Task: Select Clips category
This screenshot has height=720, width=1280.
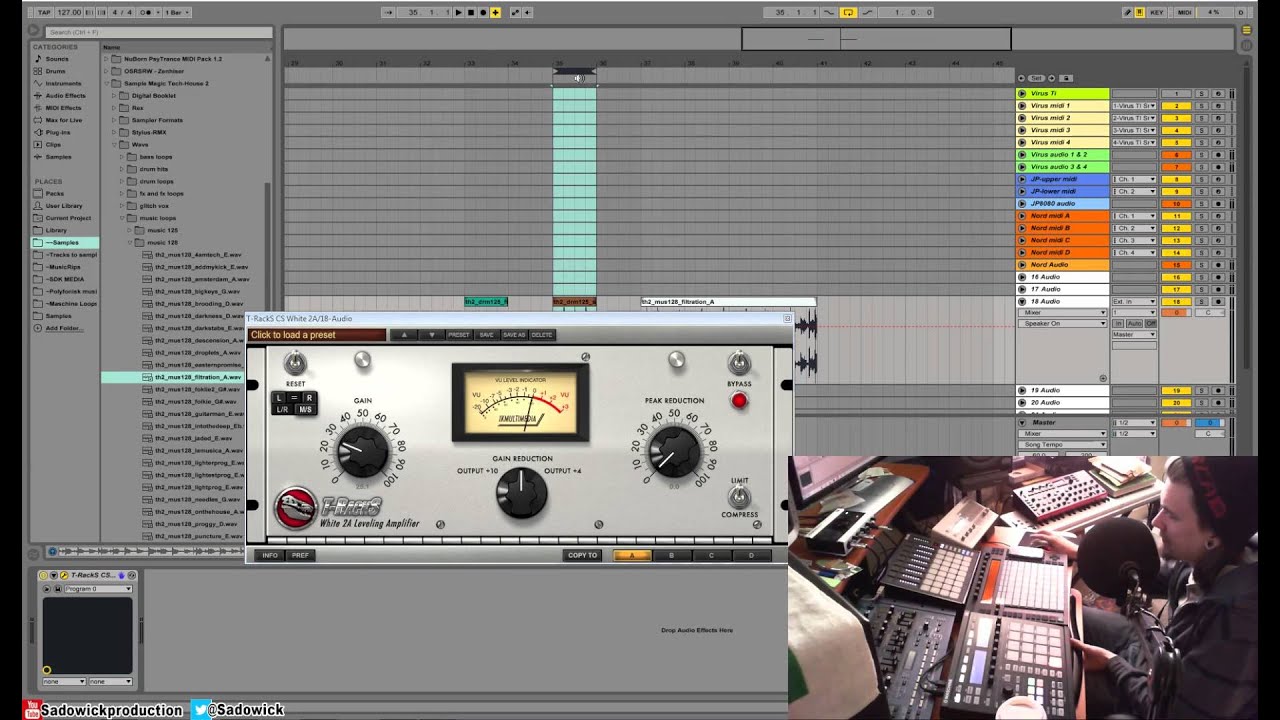Action: point(53,144)
